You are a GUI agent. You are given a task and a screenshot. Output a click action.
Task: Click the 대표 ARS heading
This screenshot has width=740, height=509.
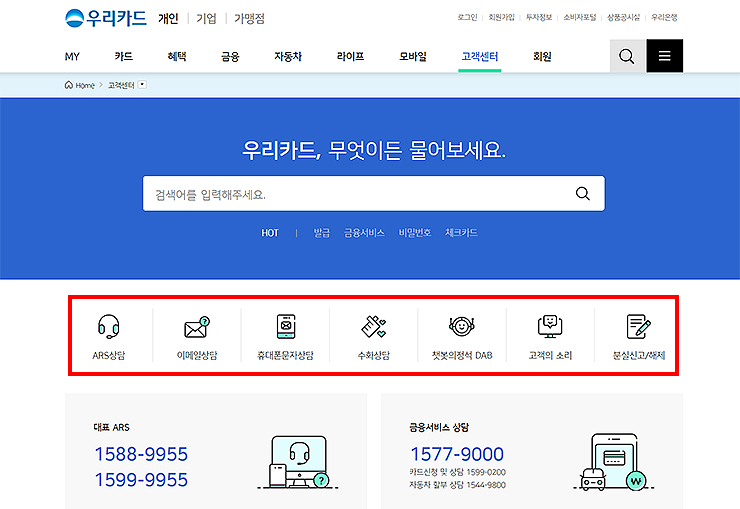[111, 427]
